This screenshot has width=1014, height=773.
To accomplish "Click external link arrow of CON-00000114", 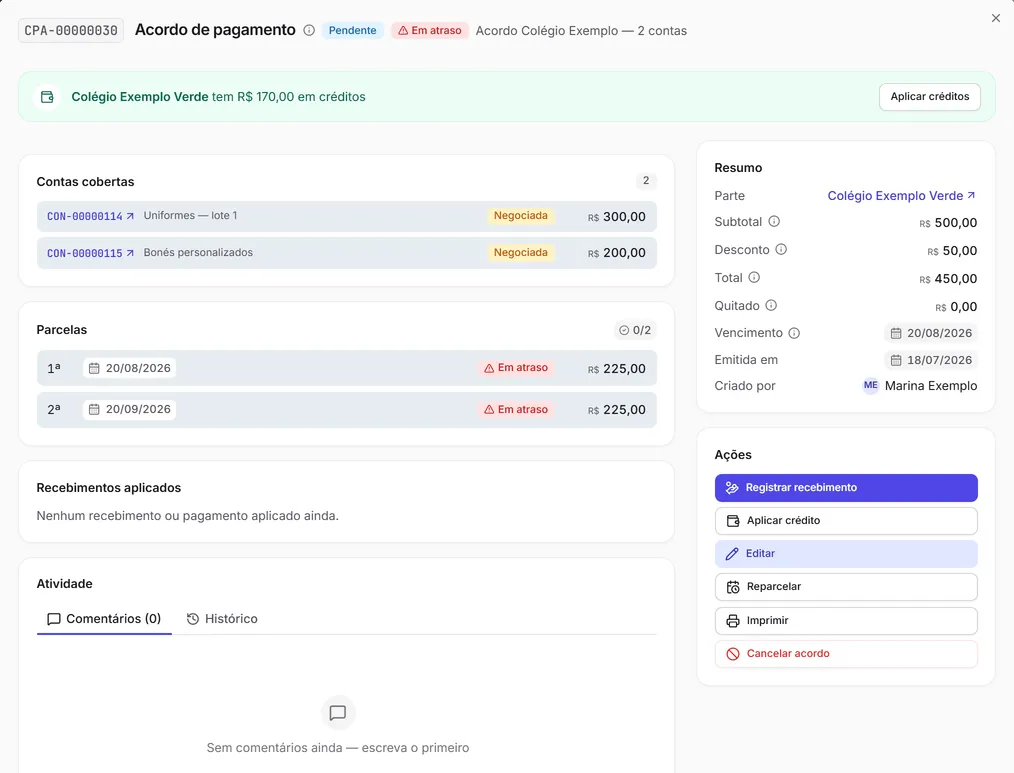I will (x=130, y=216).
